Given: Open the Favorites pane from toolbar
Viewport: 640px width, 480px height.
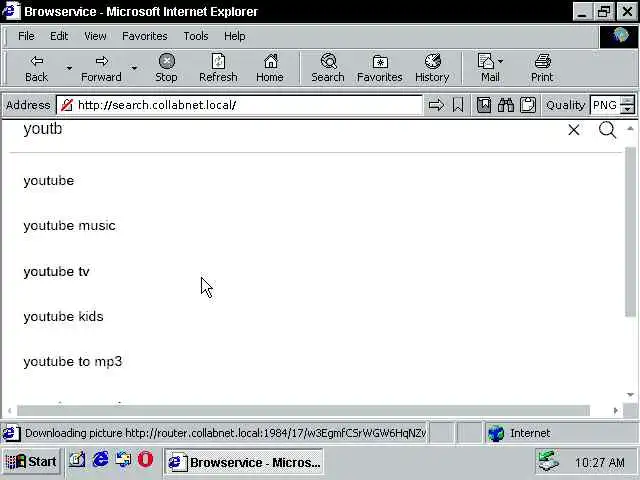Looking at the screenshot, I should click(380, 68).
